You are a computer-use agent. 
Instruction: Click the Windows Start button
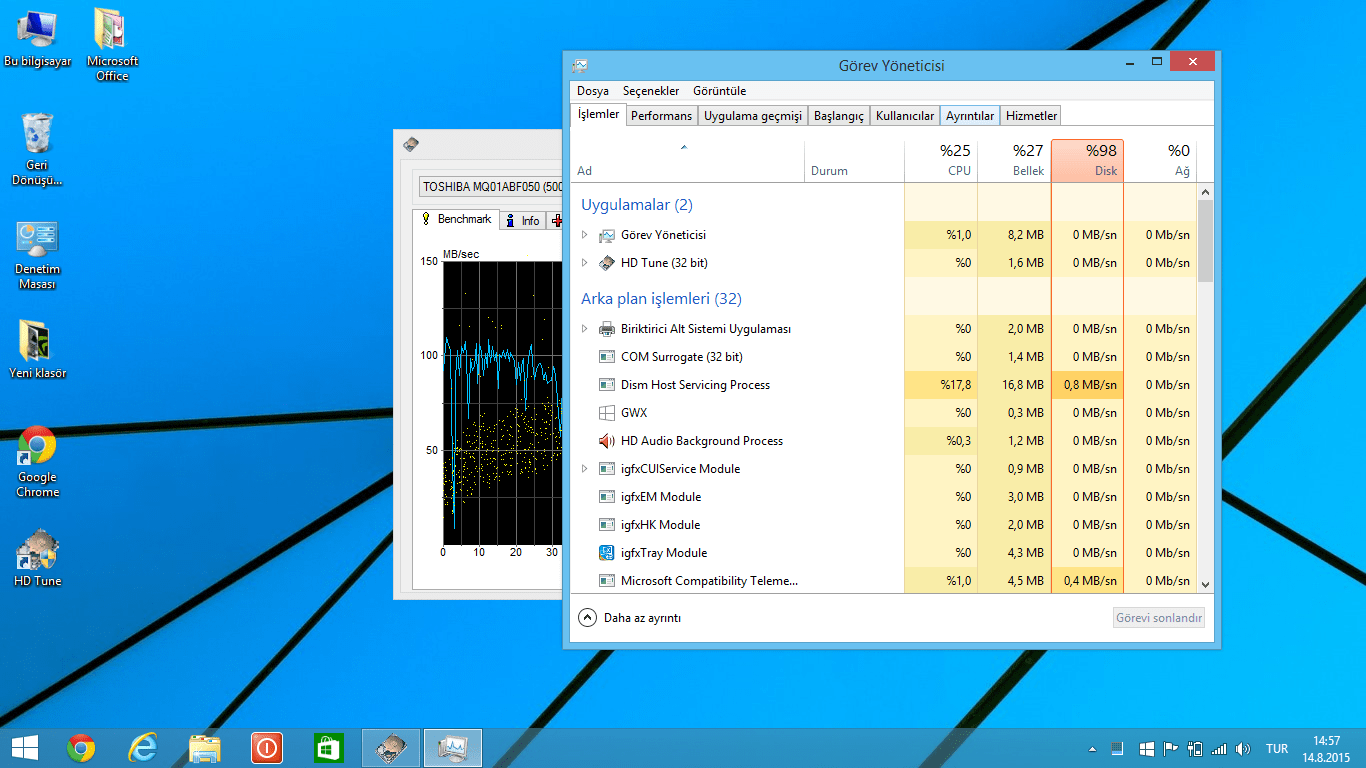25,747
